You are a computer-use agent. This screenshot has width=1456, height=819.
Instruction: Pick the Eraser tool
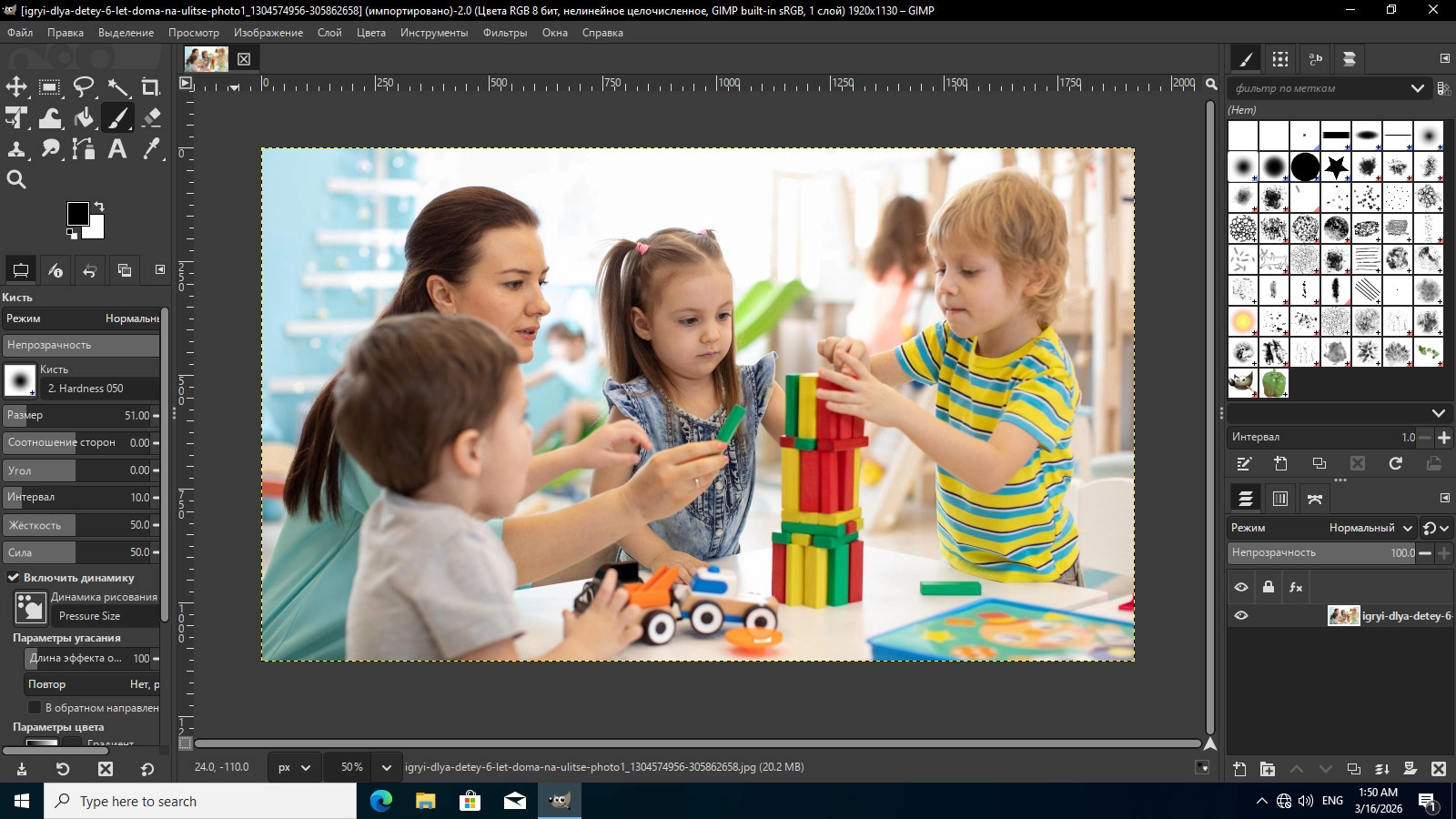[151, 118]
